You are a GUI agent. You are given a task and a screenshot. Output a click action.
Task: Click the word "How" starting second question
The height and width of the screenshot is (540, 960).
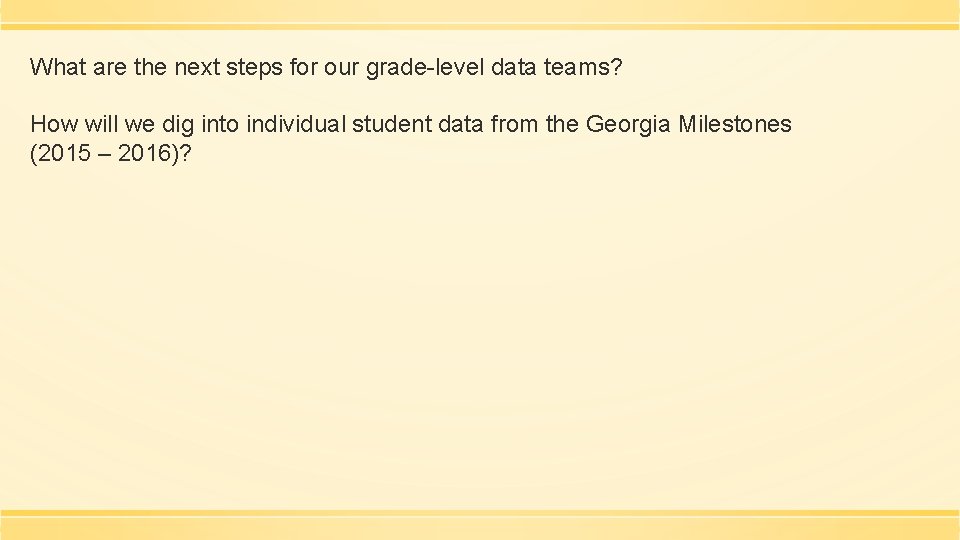coord(52,125)
